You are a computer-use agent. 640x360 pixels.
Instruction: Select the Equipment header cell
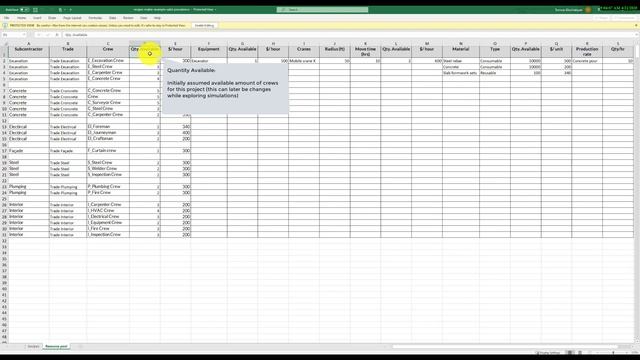coord(209,51)
